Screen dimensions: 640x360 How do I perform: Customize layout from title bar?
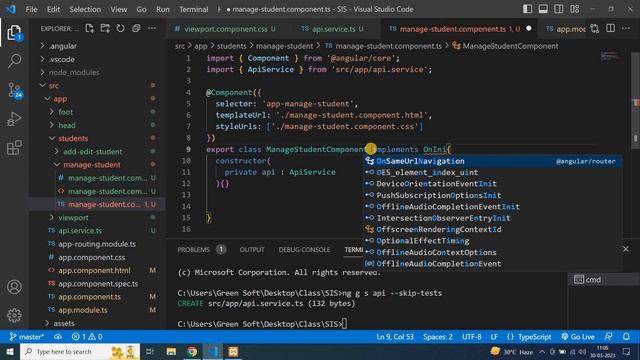tap(575, 9)
